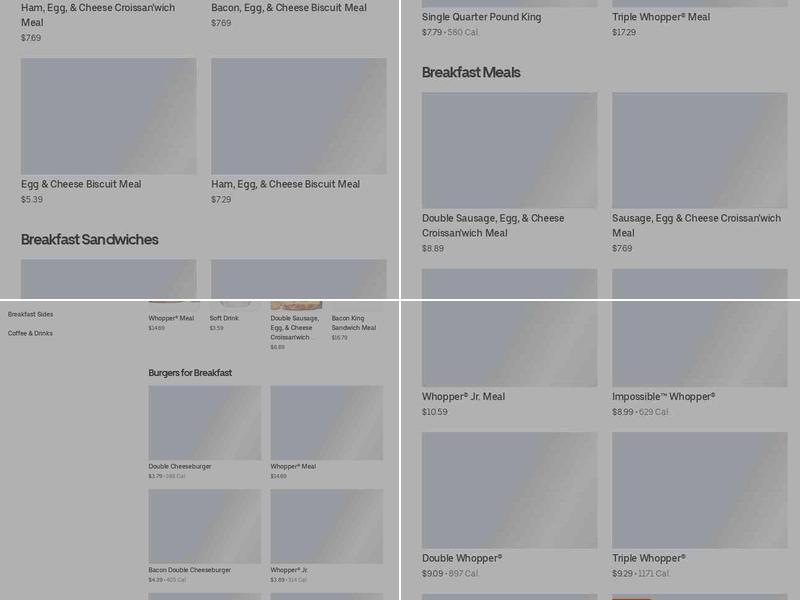Screen dimensions: 800x600
Task: Click the Egg & Cheese Biscuit Meal photo
Action: (x=108, y=116)
